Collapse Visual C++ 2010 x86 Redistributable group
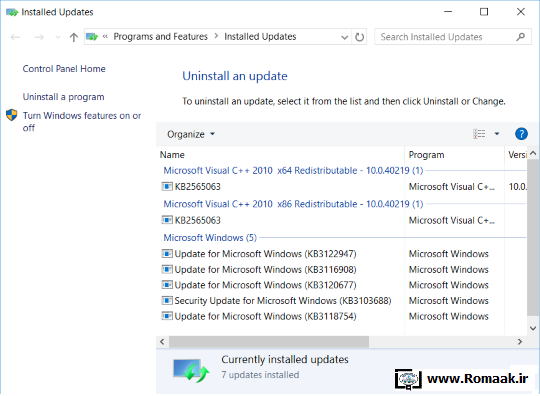 (x=293, y=204)
